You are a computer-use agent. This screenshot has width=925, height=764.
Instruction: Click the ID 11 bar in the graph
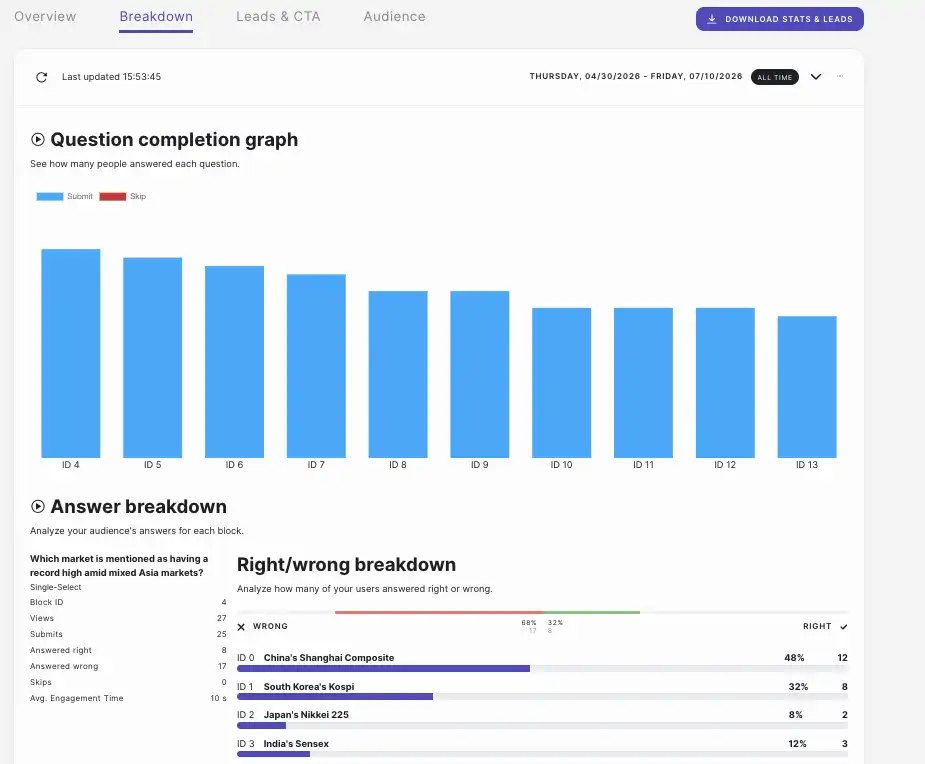click(644, 383)
